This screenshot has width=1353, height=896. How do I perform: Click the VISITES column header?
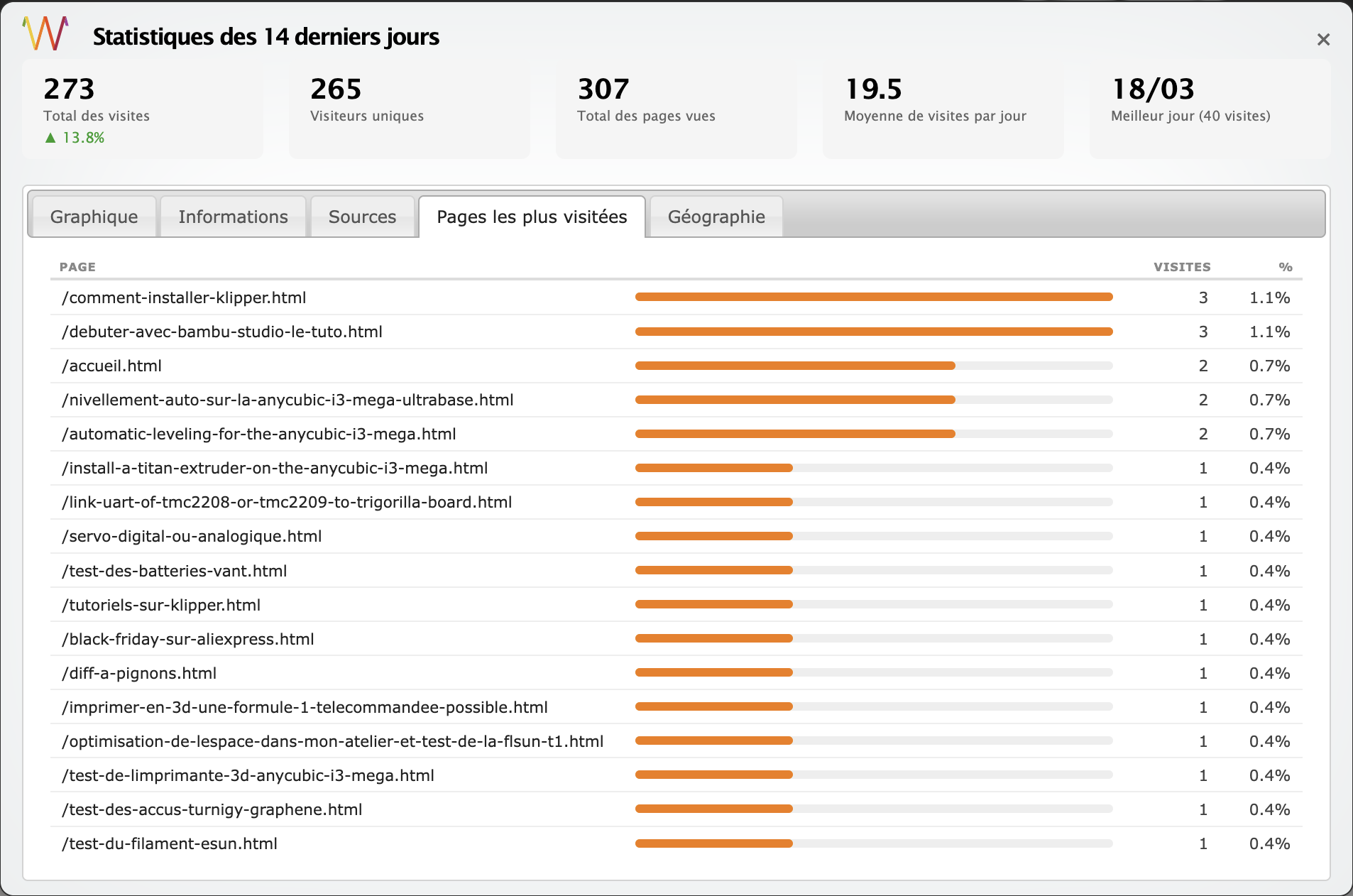pos(1181,267)
